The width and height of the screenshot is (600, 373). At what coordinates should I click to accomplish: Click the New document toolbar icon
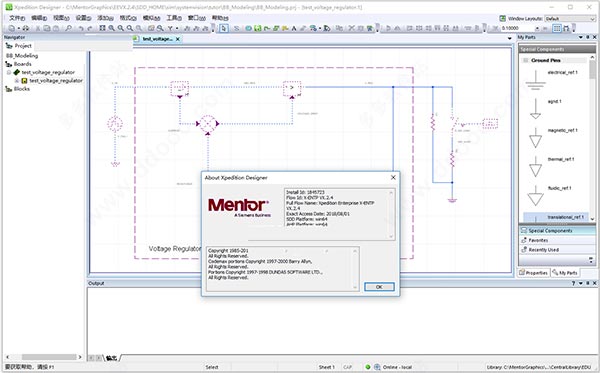[11, 28]
